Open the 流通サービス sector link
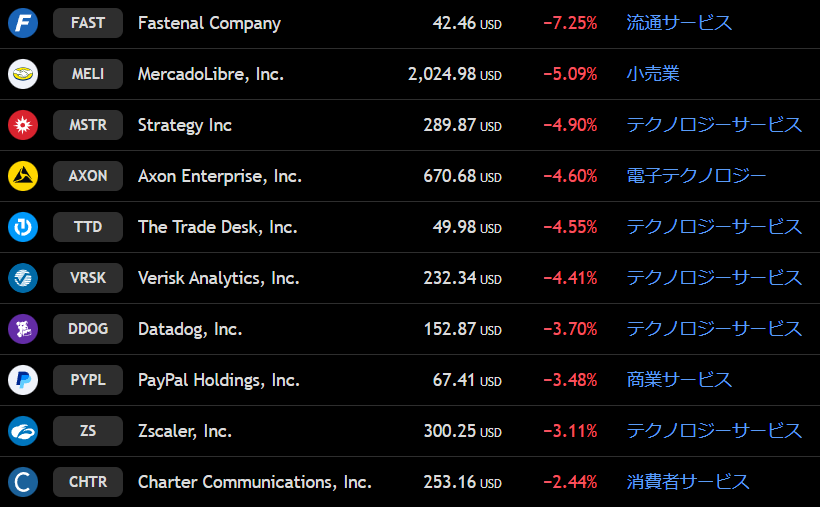This screenshot has height=507, width=820. pyautogui.click(x=679, y=23)
